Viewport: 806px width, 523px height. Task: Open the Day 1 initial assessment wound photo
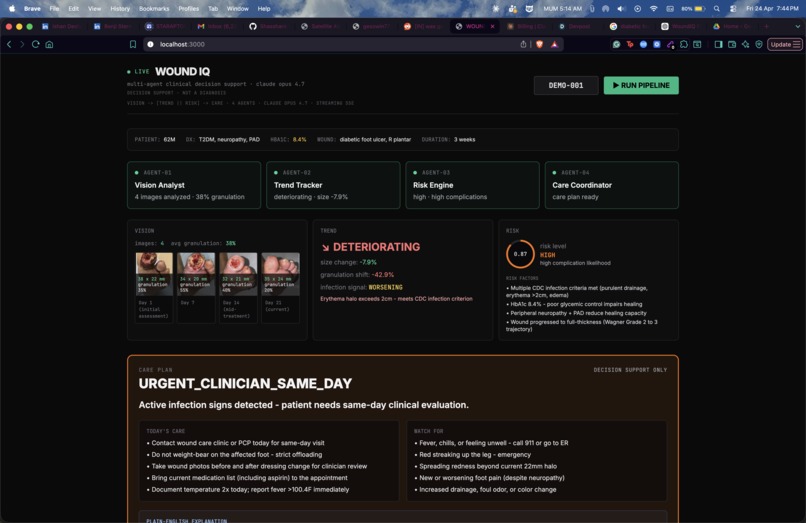pos(154,274)
